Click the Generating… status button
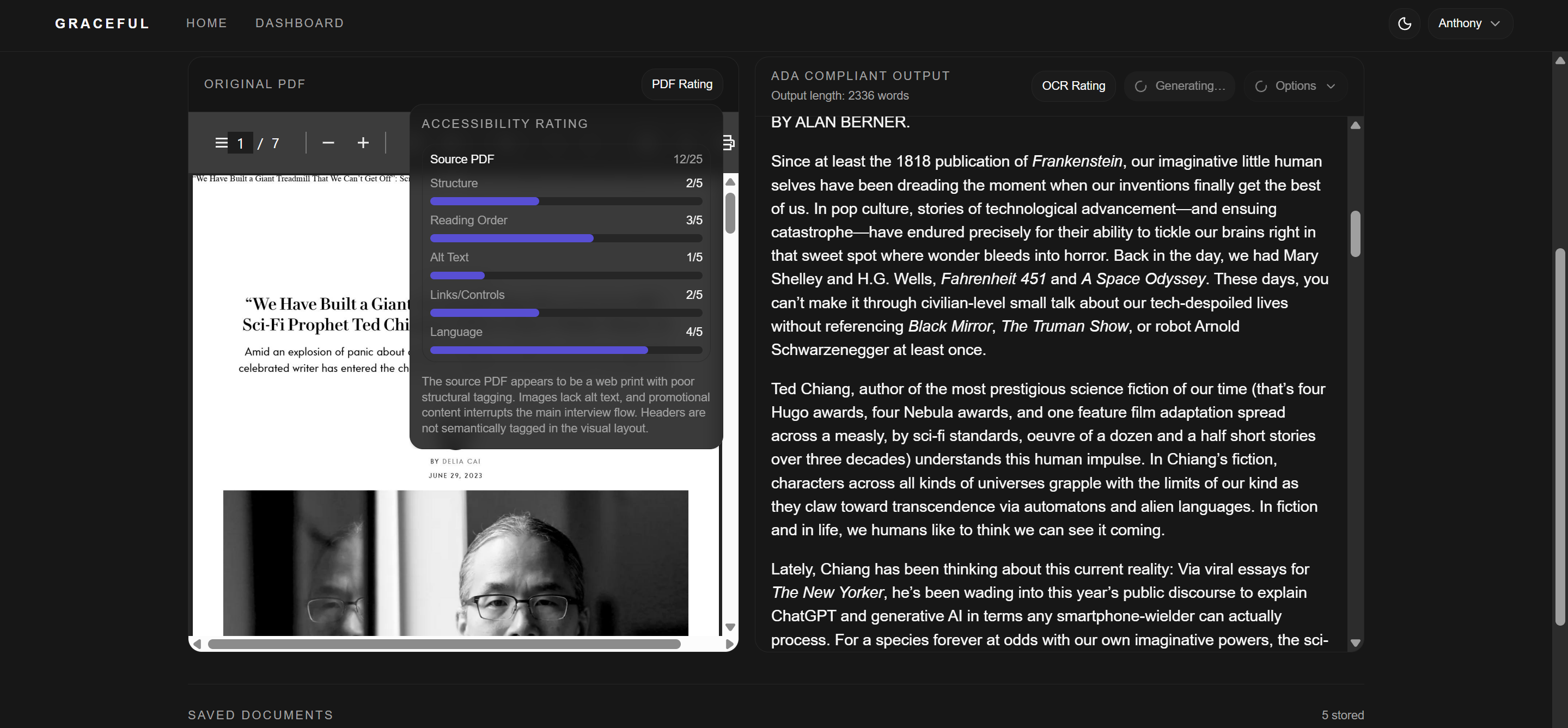The height and width of the screenshot is (728, 1568). [x=1179, y=86]
